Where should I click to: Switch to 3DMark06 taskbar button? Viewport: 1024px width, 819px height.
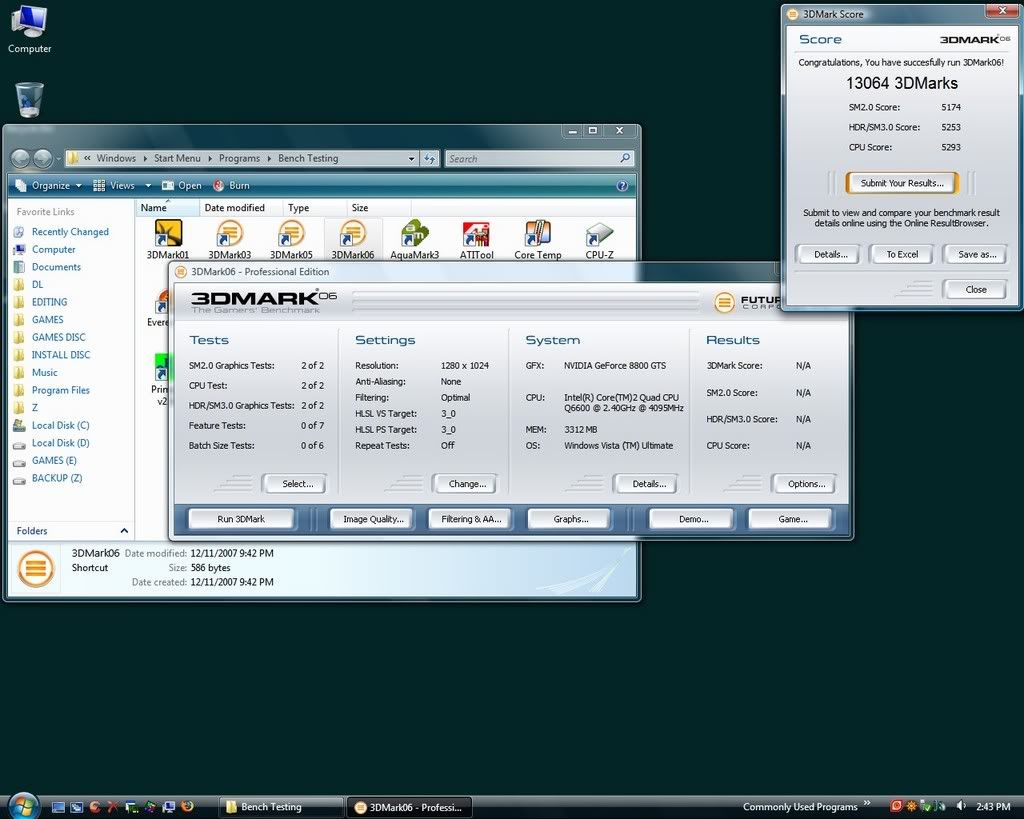point(409,807)
